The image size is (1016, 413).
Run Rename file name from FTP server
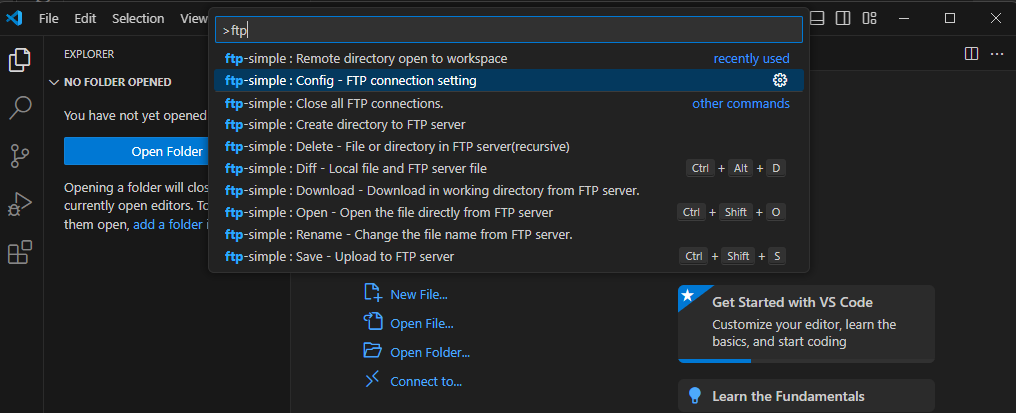tap(509, 235)
